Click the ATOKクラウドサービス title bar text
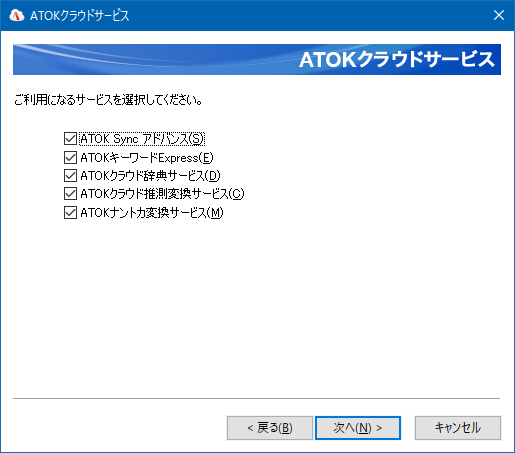This screenshot has height=453, width=515. pos(79,15)
